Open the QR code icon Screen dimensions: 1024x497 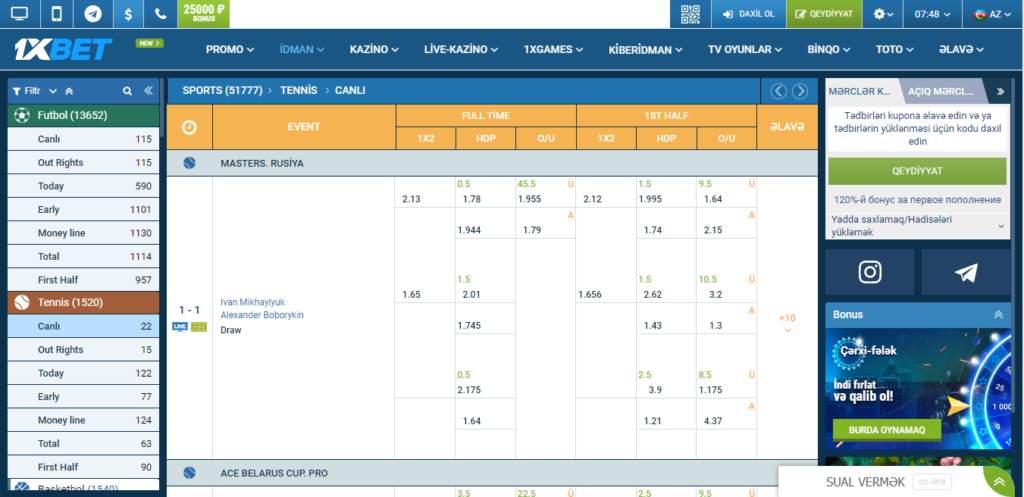coord(690,14)
